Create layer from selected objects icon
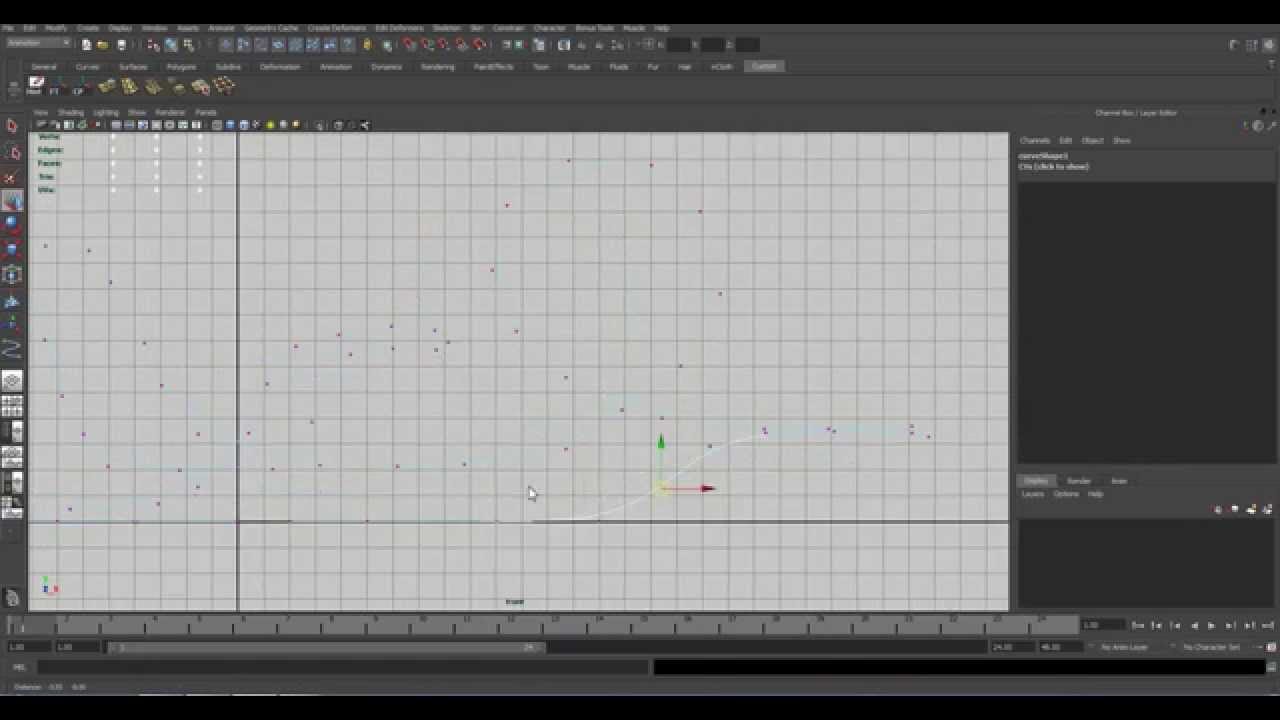This screenshot has width=1280, height=720. 1266,510
